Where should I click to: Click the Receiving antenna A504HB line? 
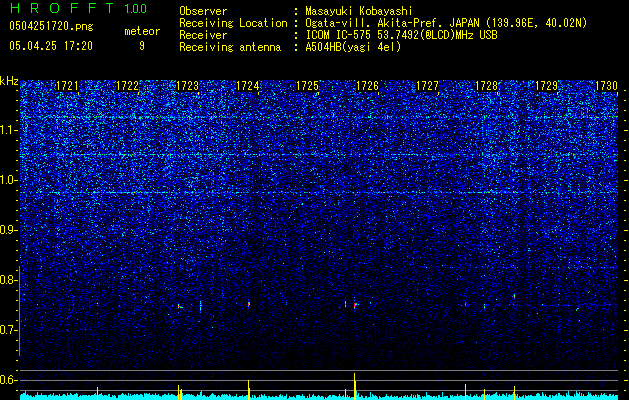(290, 47)
